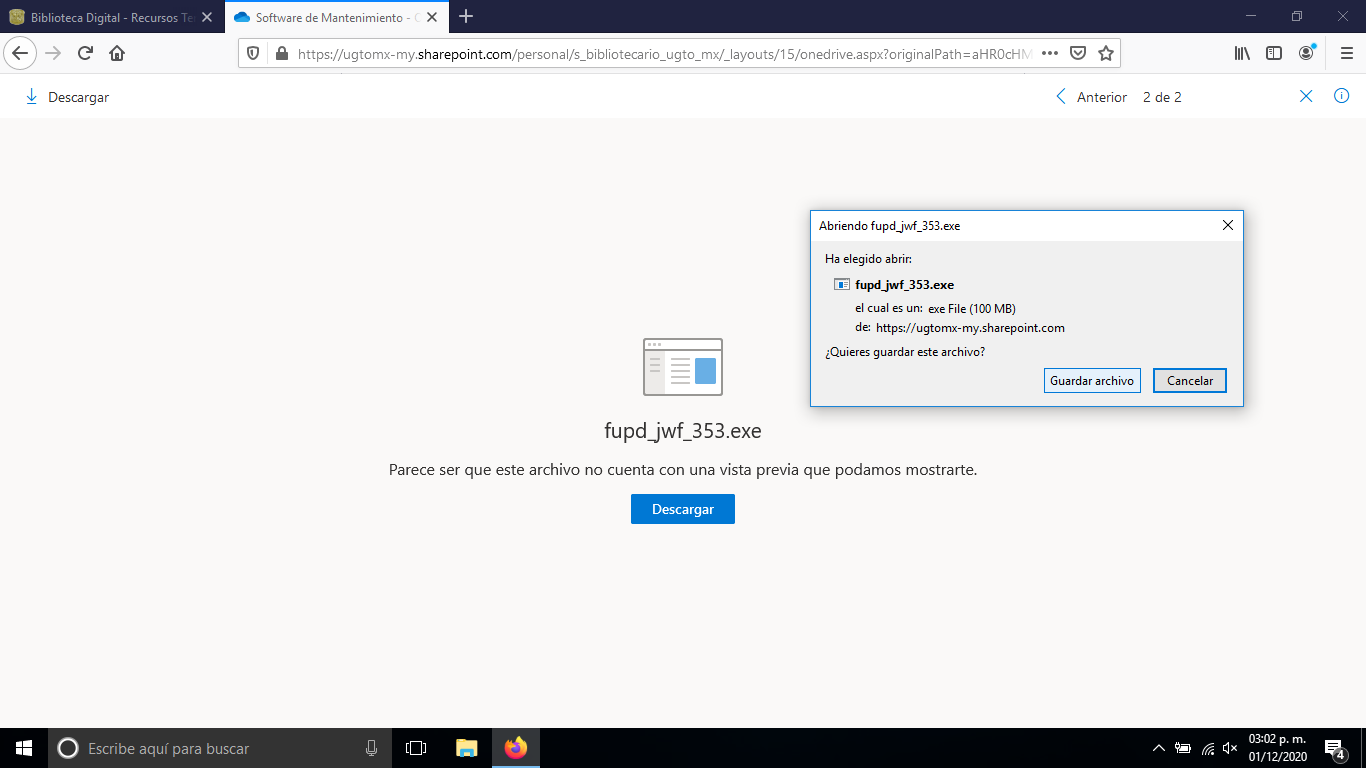This screenshot has height=768, width=1366.
Task: Go to Firefox home page icon
Action: (x=117, y=53)
